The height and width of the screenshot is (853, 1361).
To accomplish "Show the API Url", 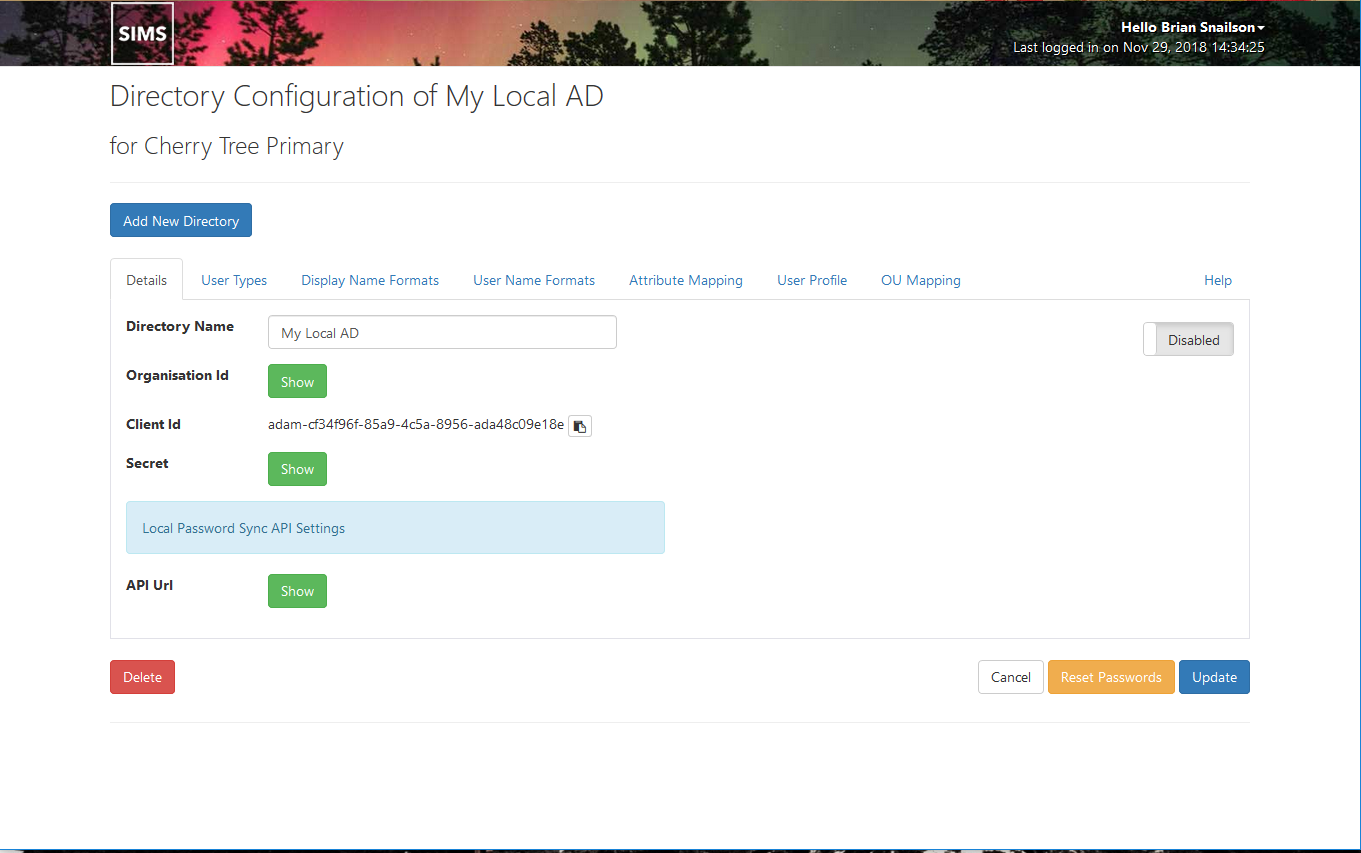I will (297, 591).
